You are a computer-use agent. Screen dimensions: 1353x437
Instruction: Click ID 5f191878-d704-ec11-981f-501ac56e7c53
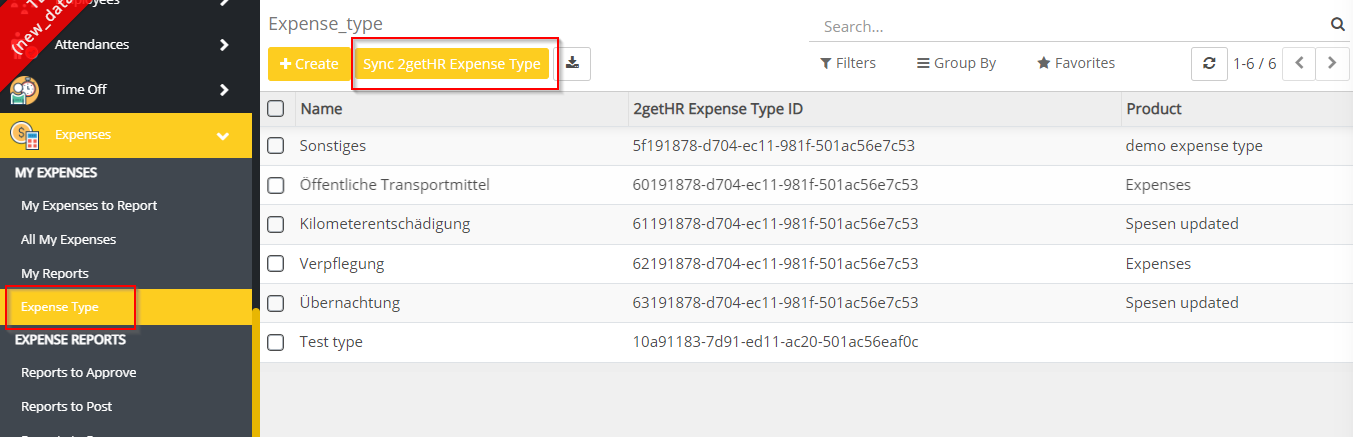pos(776,146)
